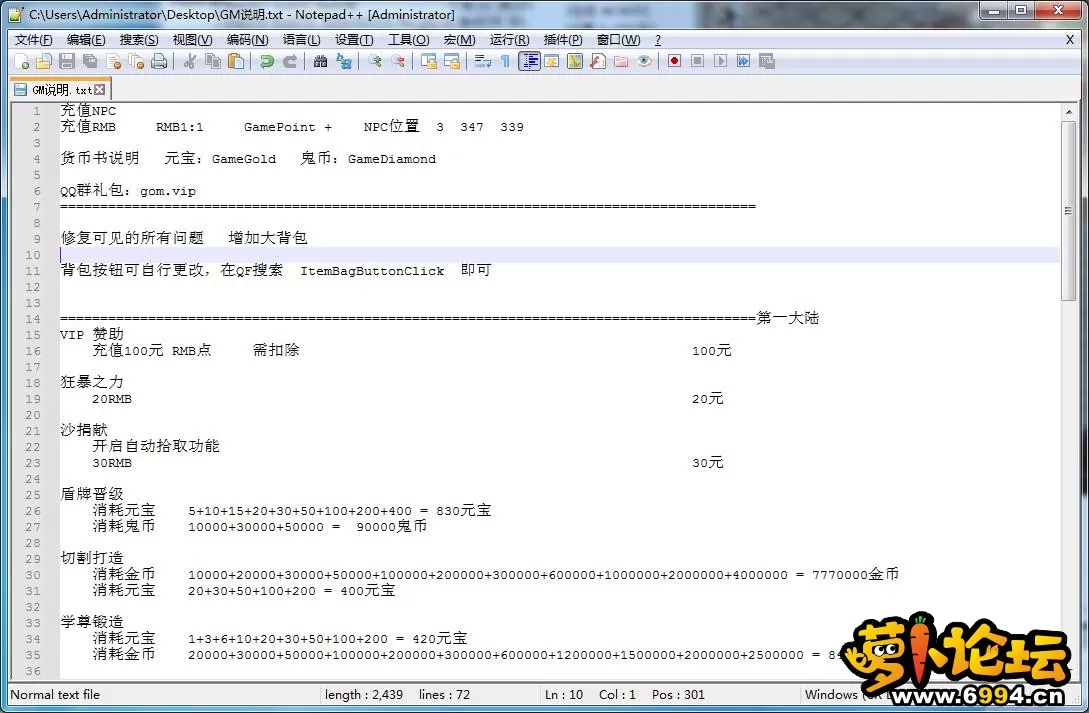Toggle the Function List icon
This screenshot has height=713, width=1089.
(x=598, y=62)
